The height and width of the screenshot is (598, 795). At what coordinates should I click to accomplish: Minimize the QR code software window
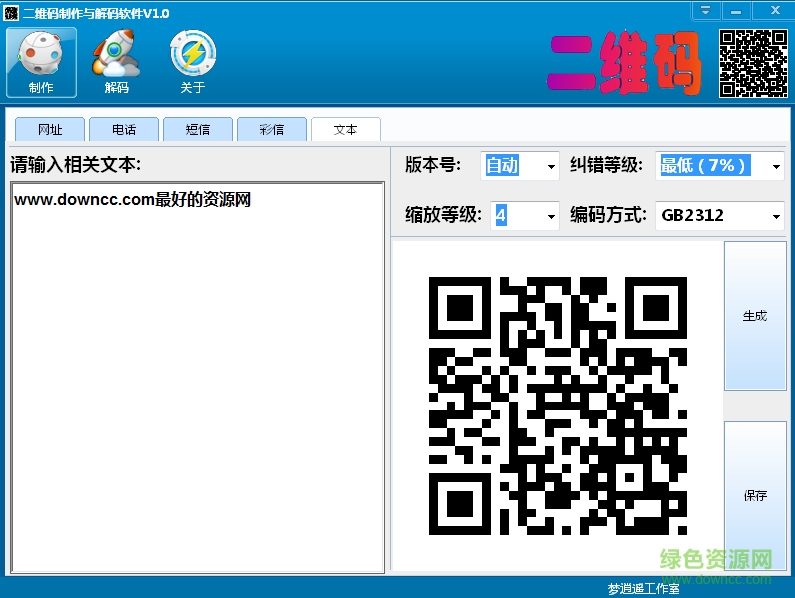click(736, 10)
